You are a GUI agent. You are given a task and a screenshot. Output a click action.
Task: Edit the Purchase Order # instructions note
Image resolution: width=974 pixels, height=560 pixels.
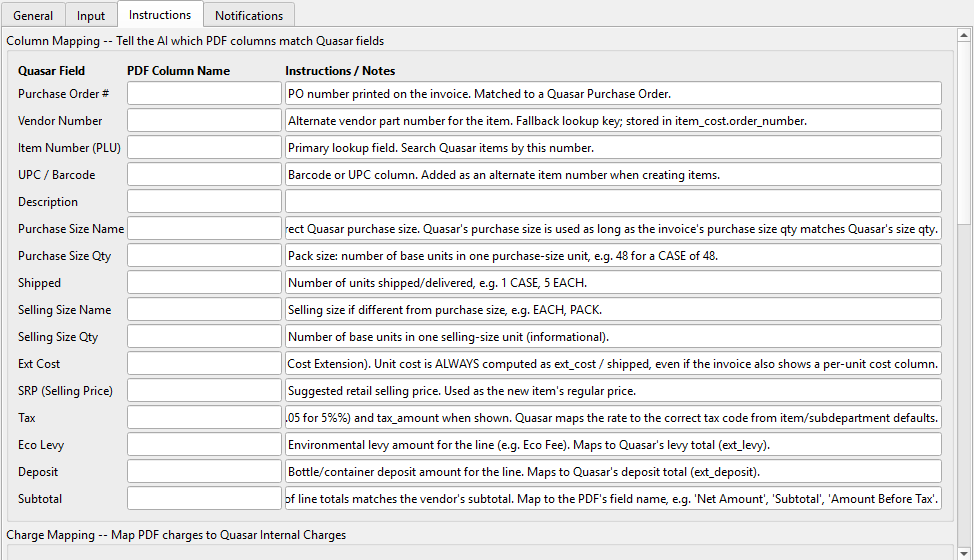pyautogui.click(x=613, y=94)
